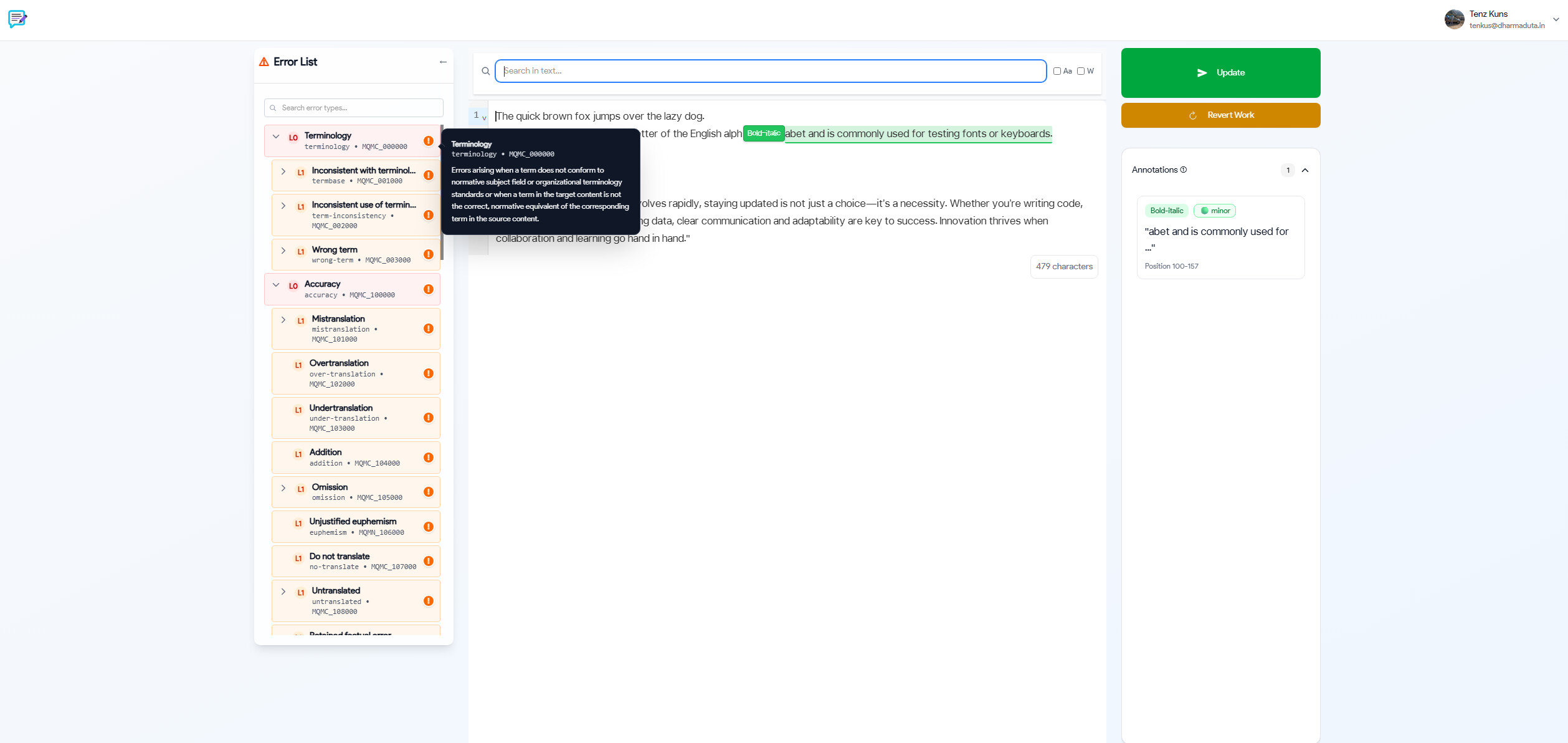
Task: Click info icon on Terminology row
Action: point(429,141)
